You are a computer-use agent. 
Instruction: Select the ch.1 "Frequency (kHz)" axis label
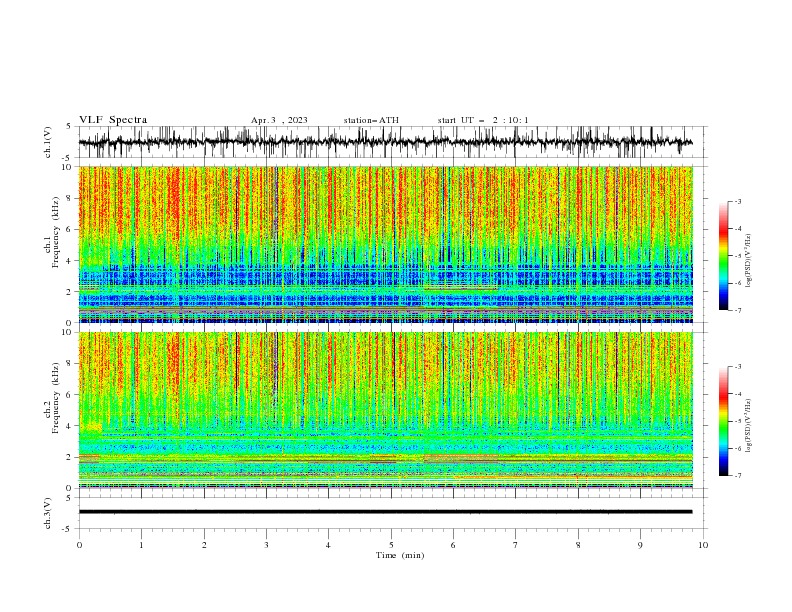(56, 232)
